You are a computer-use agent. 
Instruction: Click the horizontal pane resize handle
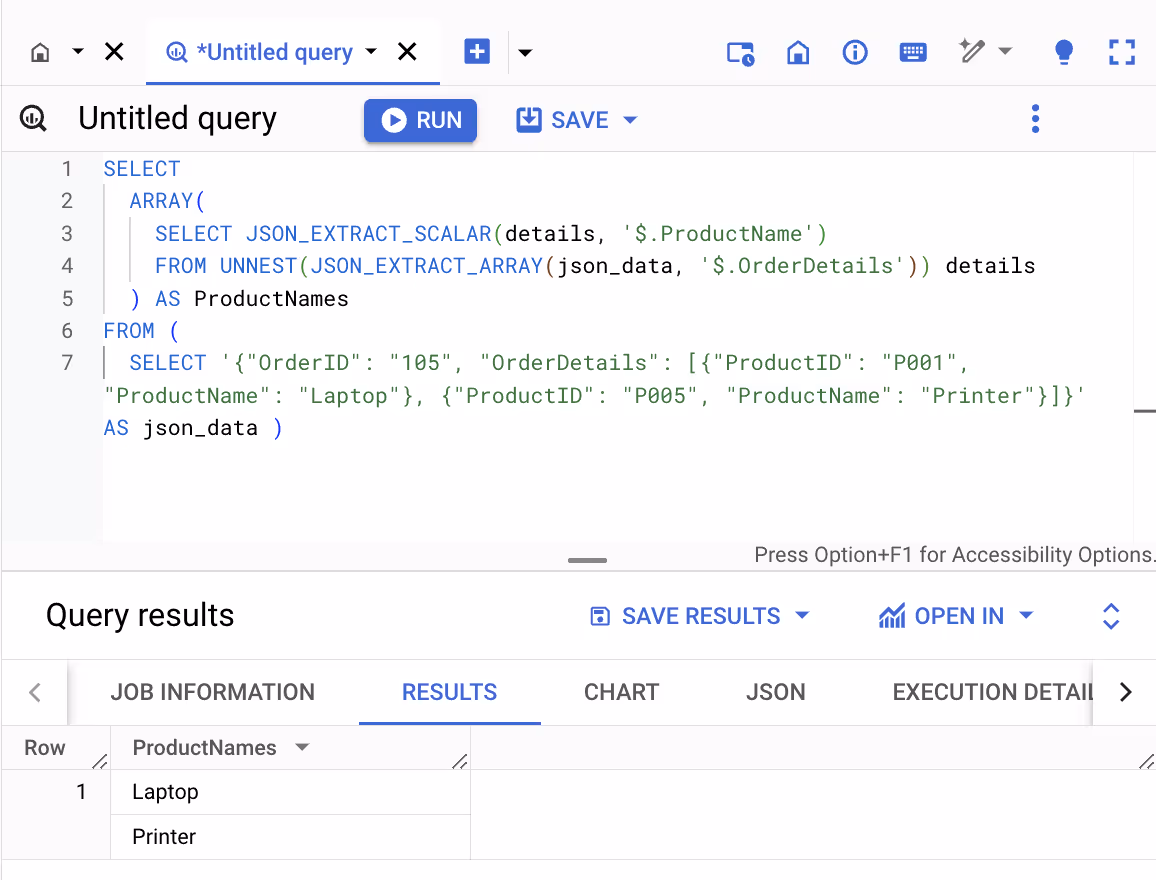(587, 561)
